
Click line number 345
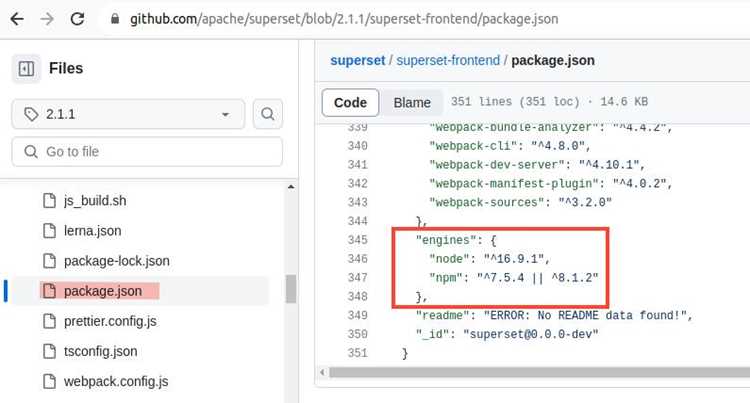(357, 240)
